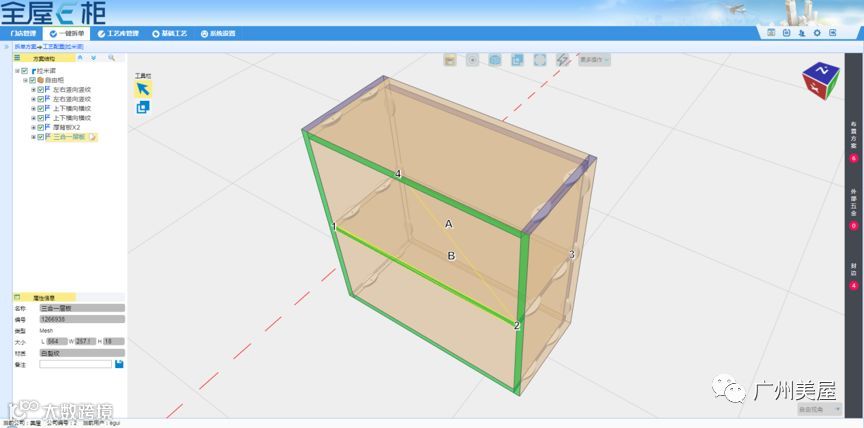The image size is (864, 428).
Task: Click expand-all down chevrons in 方案结构 header
Action: tap(94, 58)
